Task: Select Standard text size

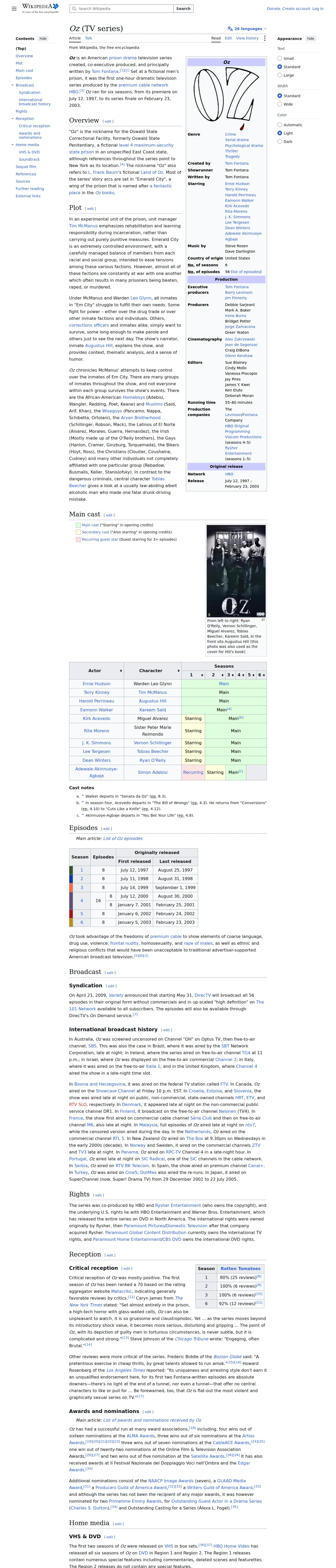Action: coord(280,67)
